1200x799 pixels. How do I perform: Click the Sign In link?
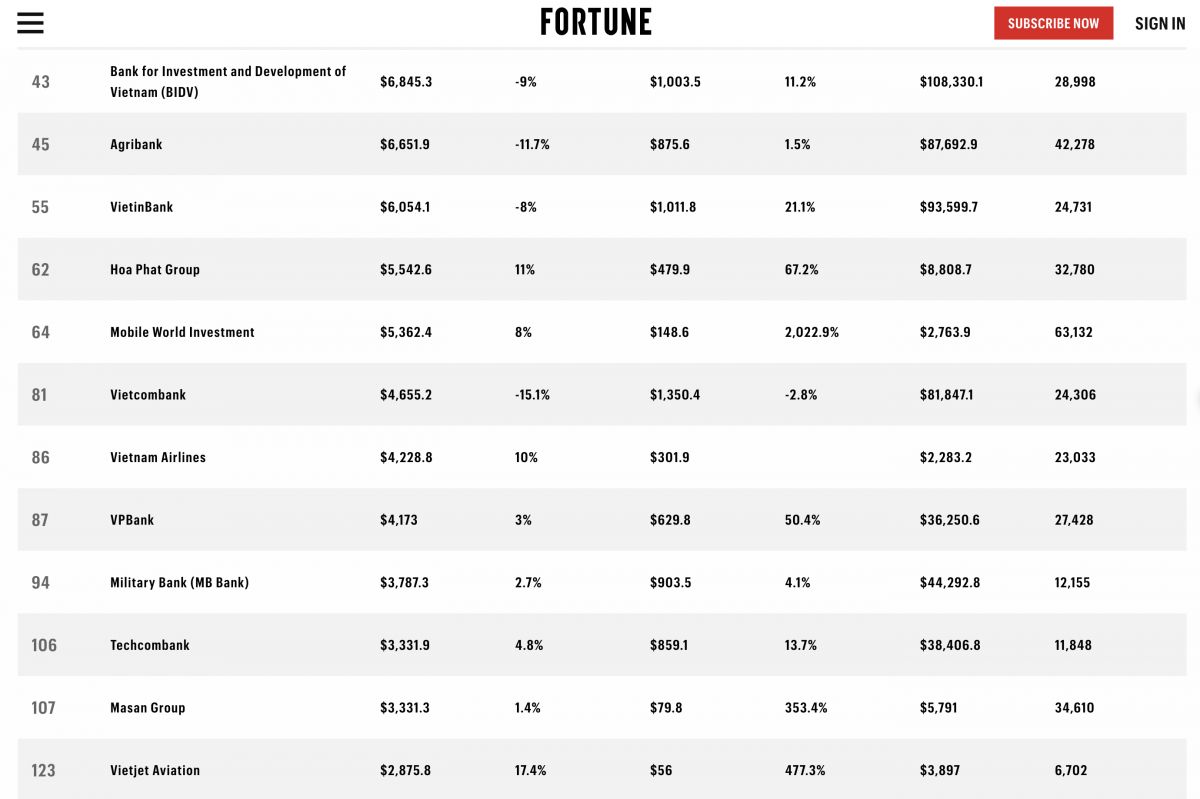tap(1160, 23)
